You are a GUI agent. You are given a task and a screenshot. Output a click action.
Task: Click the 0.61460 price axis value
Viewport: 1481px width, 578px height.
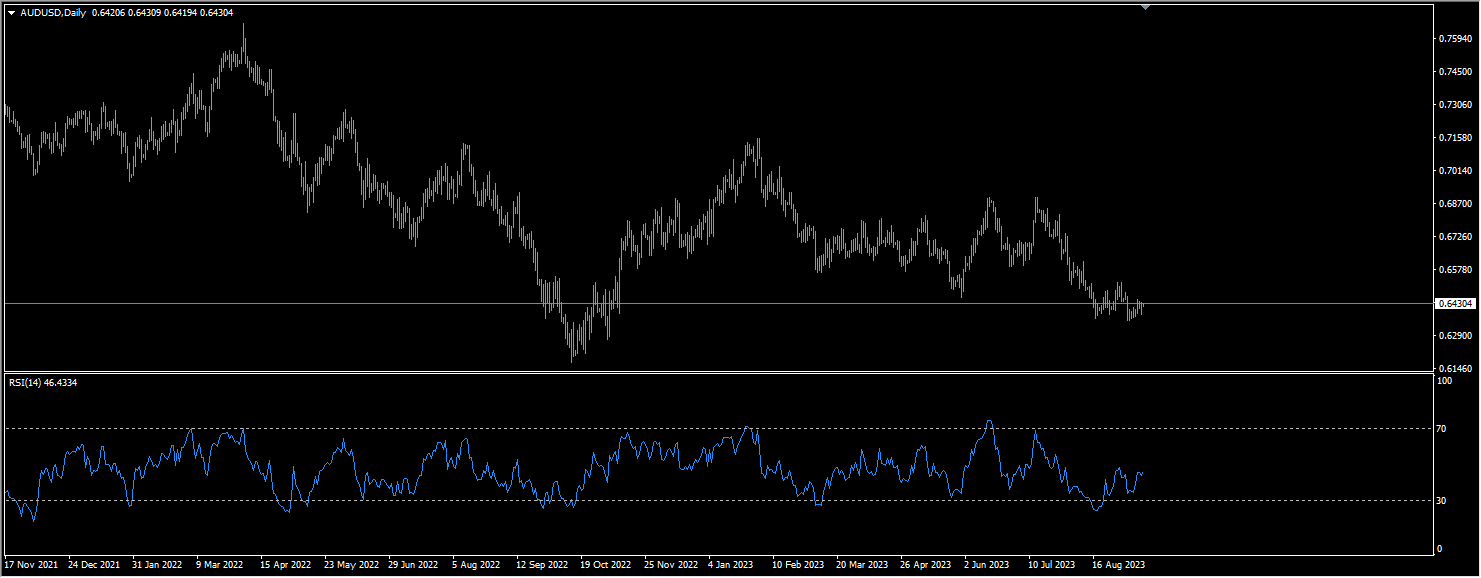[x=1455, y=369]
